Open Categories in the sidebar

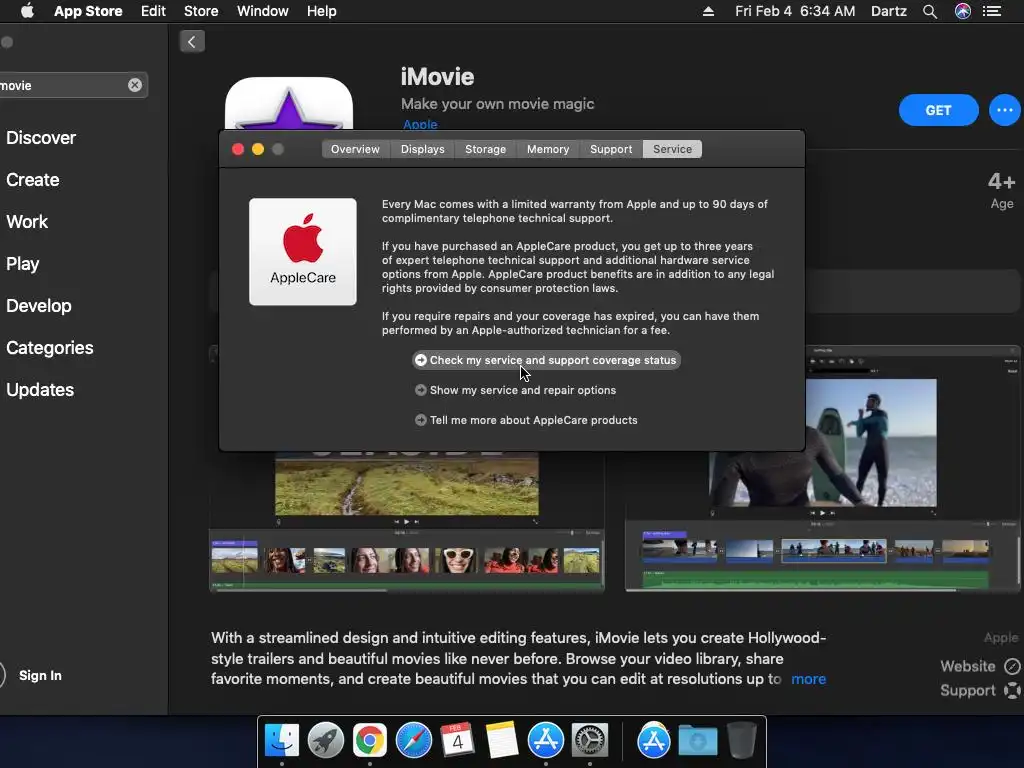click(50, 347)
